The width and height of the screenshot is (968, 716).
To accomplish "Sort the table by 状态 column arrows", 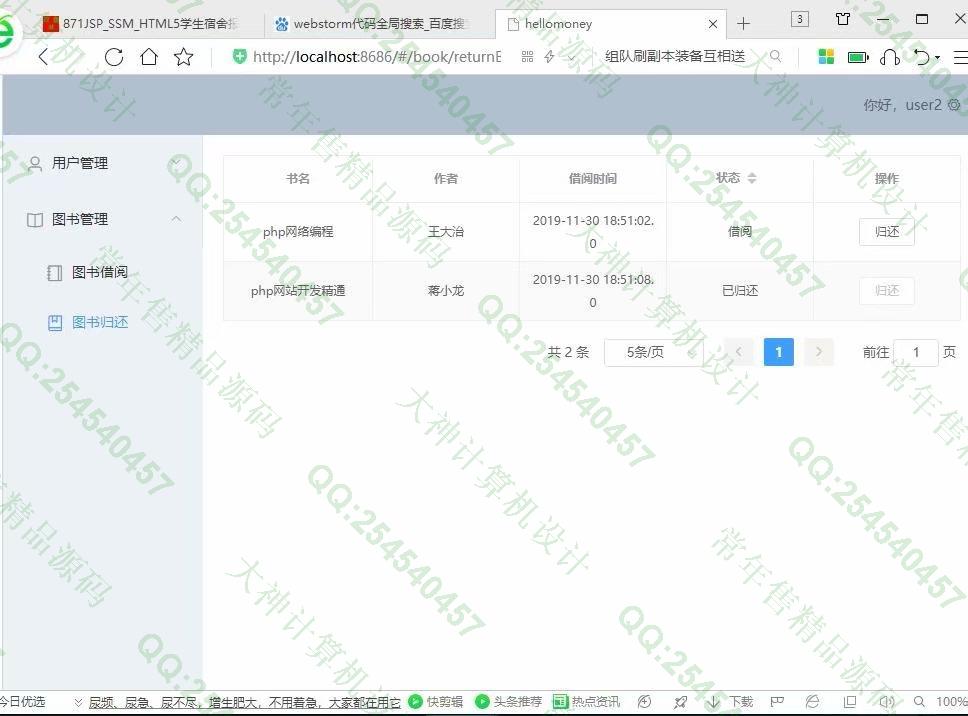I will click(x=751, y=178).
